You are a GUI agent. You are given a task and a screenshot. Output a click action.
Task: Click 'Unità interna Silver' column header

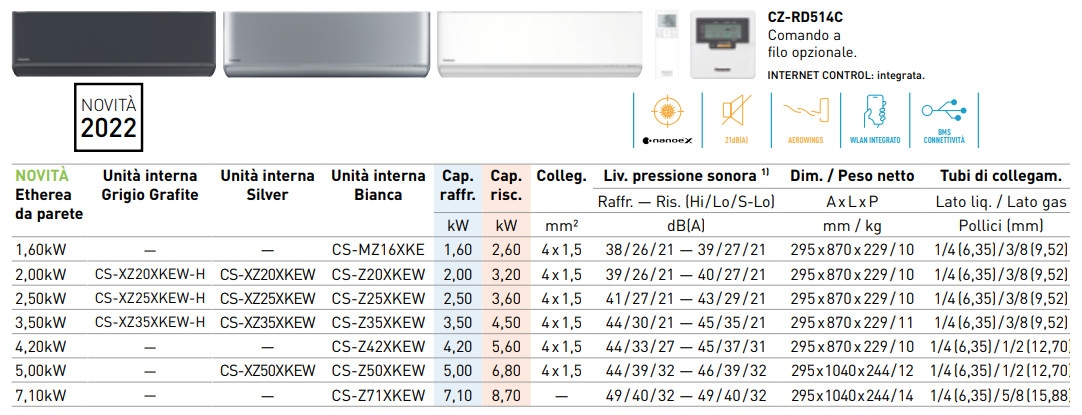[267, 186]
